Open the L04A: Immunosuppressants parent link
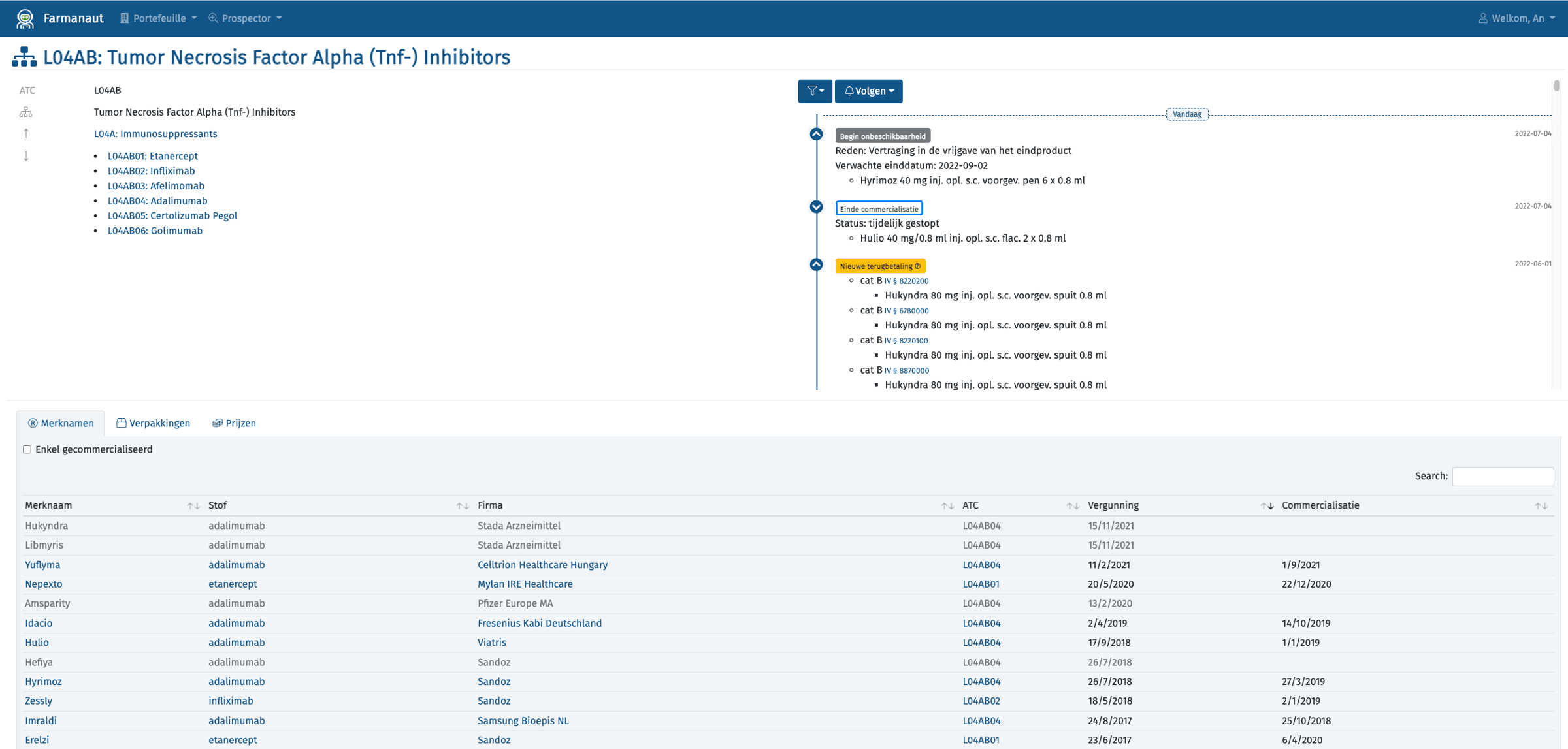 [x=155, y=134]
